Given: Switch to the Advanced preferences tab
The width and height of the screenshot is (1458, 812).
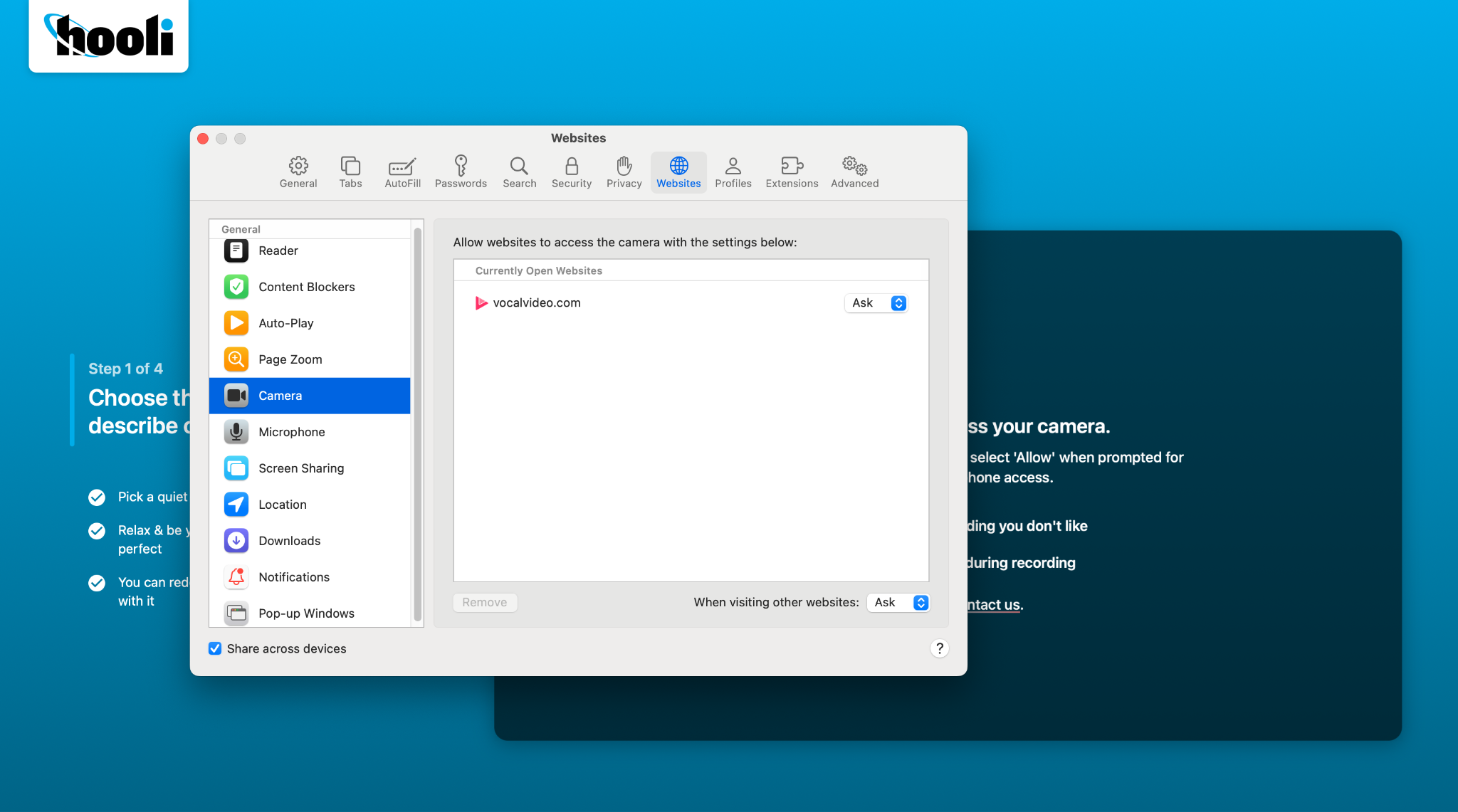Looking at the screenshot, I should [854, 172].
